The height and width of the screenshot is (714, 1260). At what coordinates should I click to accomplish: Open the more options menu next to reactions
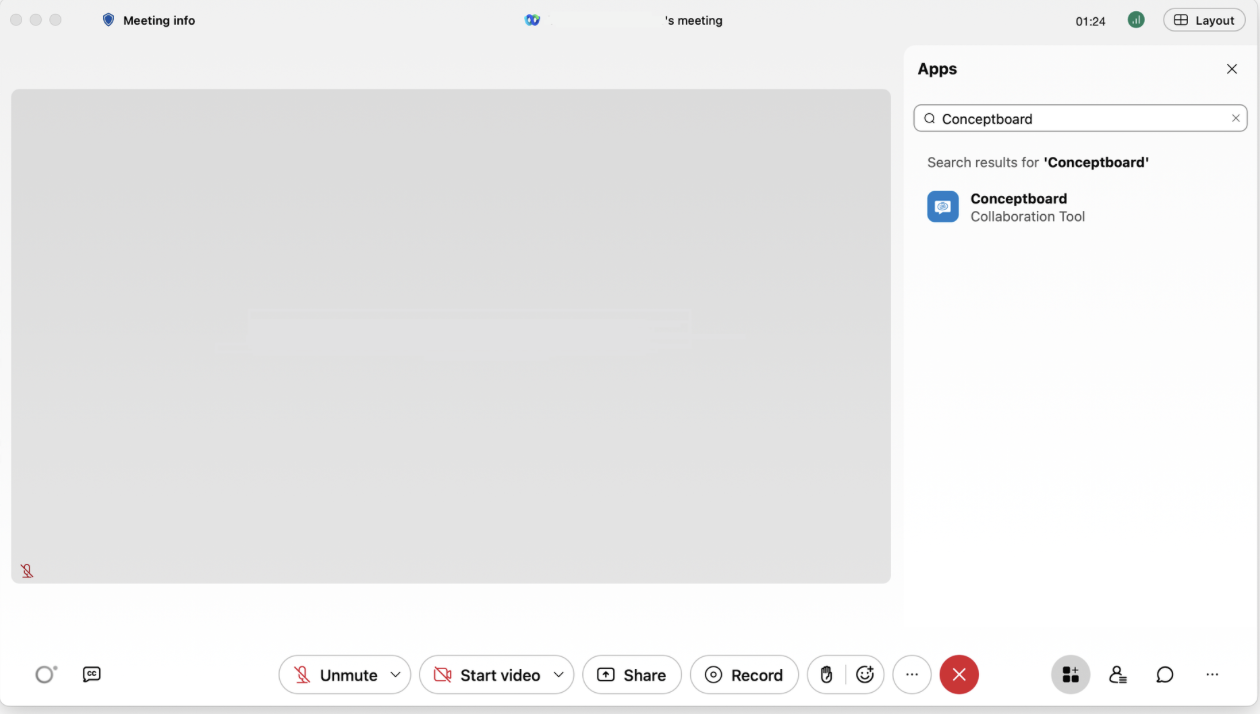tap(911, 674)
